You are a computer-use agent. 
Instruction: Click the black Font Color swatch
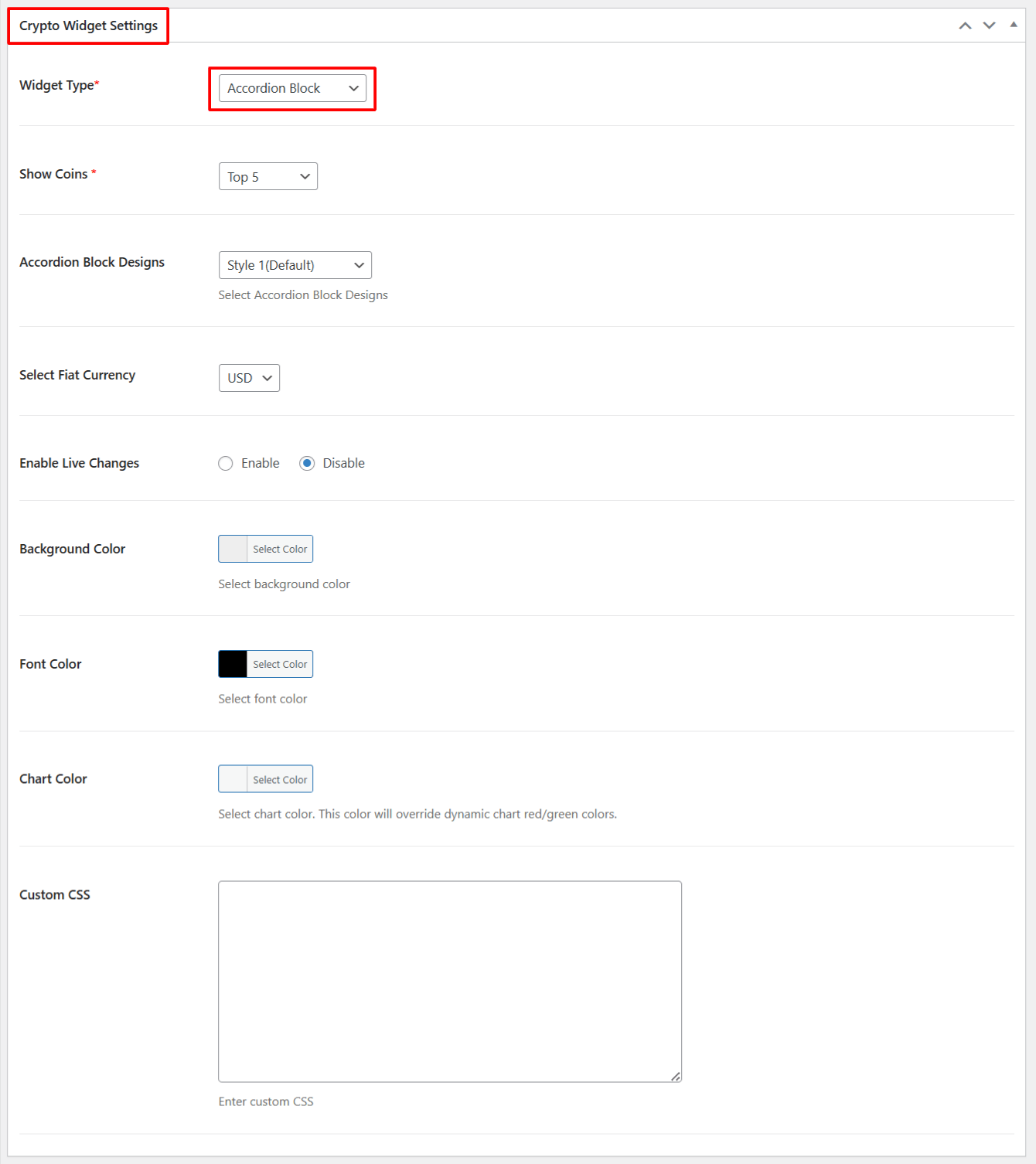click(232, 663)
